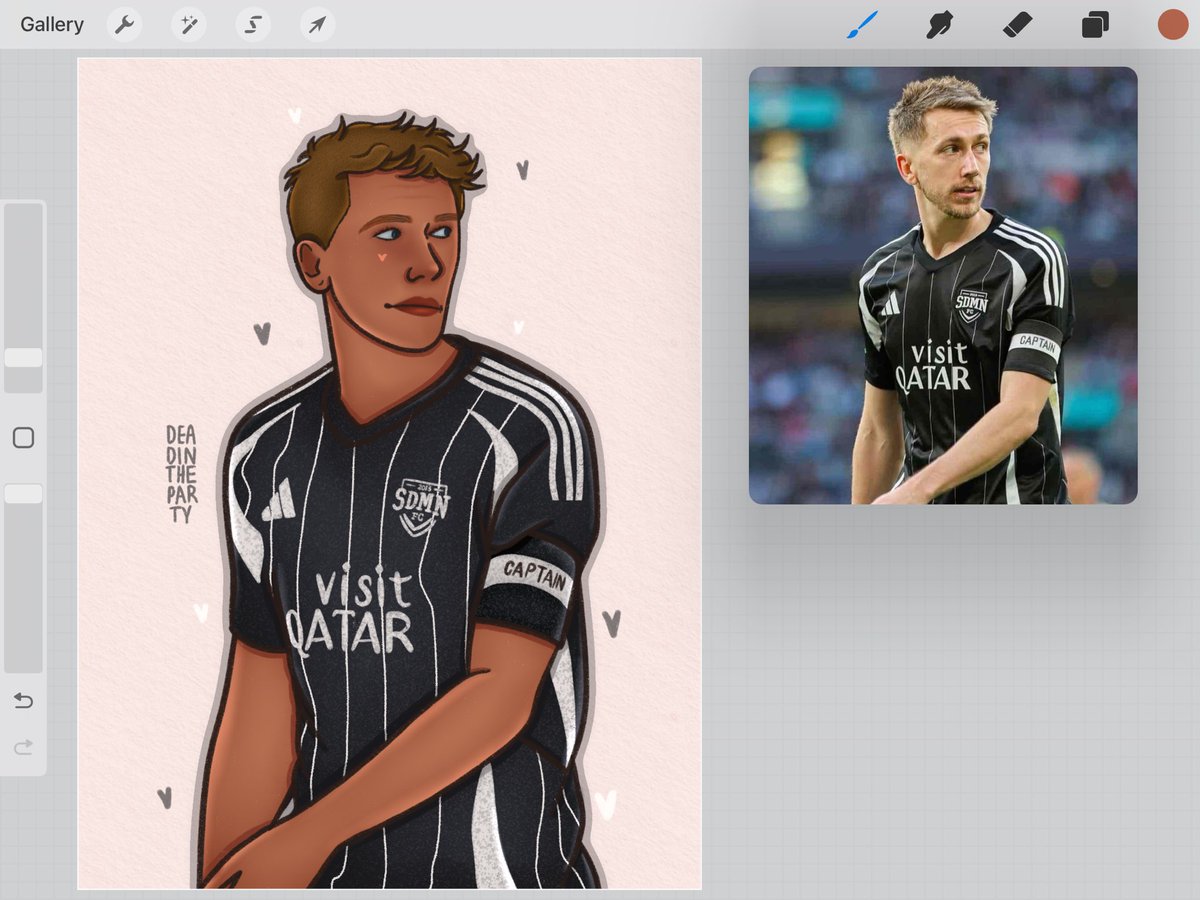Tap the DEAD IN THE PARTY signature text
This screenshot has height=900, width=1200.
181,474
